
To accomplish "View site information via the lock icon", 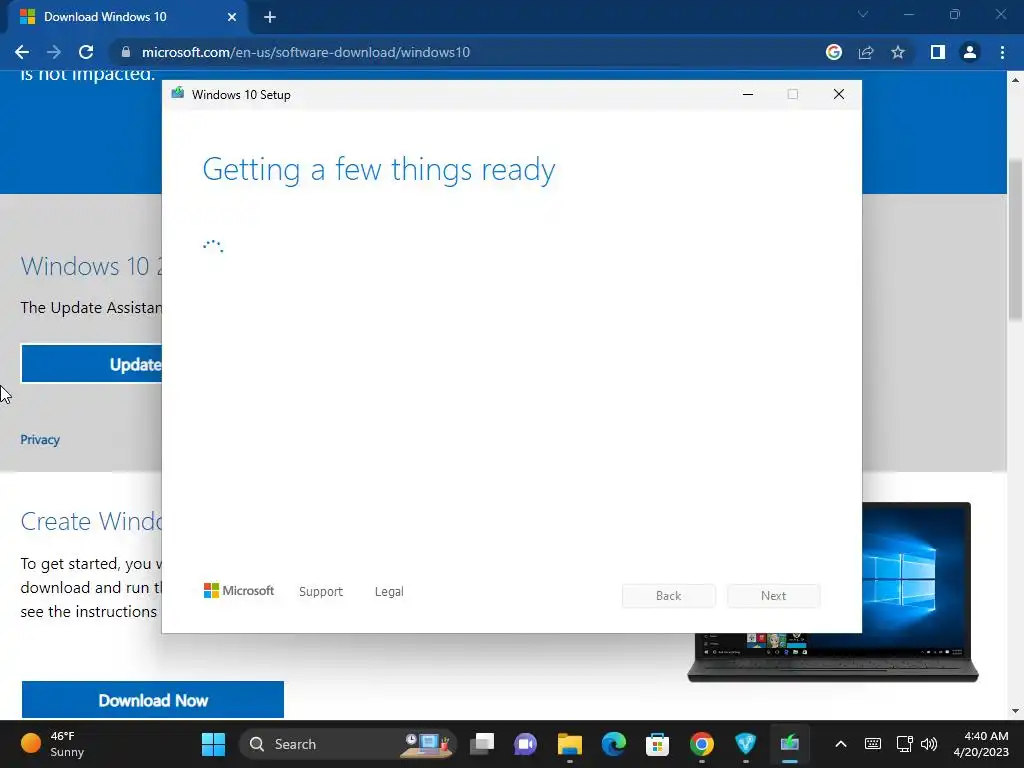I will pos(126,52).
